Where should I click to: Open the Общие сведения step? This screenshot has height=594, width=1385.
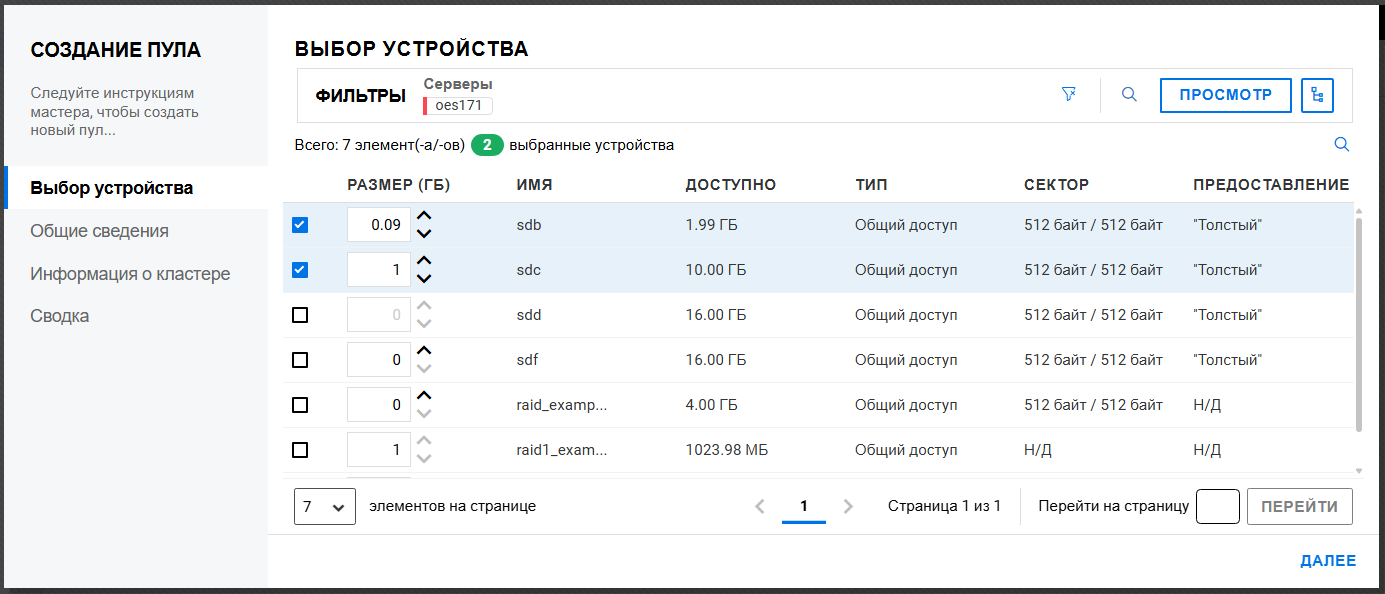coord(99,231)
